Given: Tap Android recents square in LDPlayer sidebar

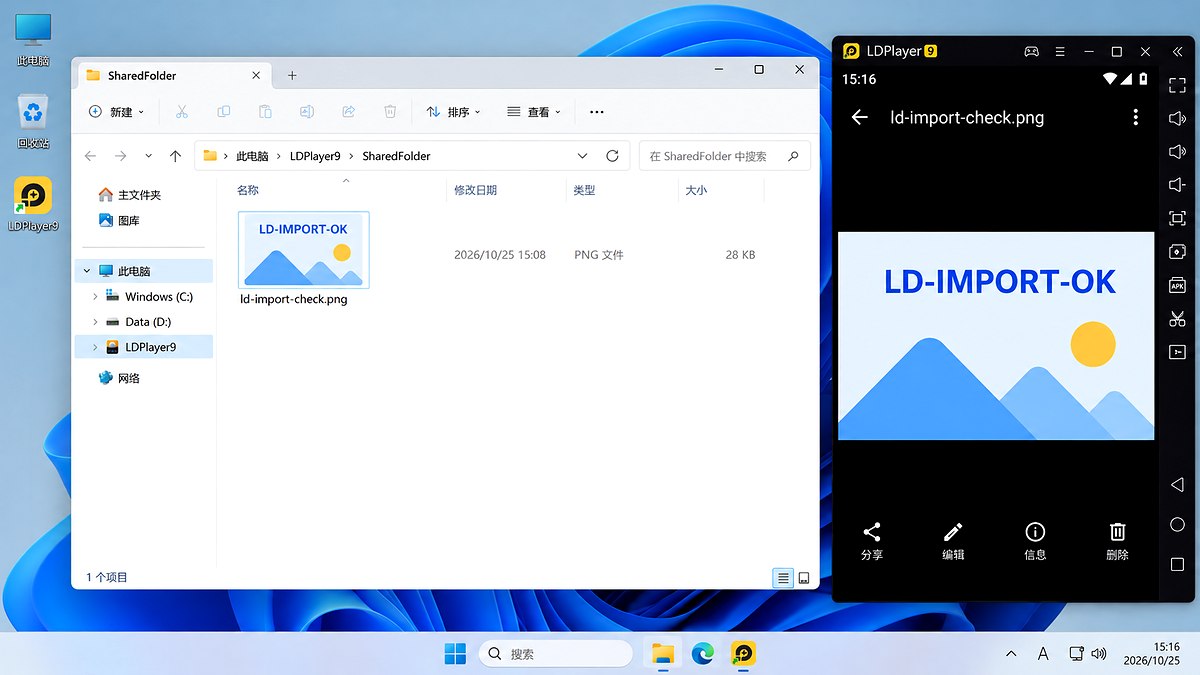Looking at the screenshot, I should click(x=1177, y=565).
